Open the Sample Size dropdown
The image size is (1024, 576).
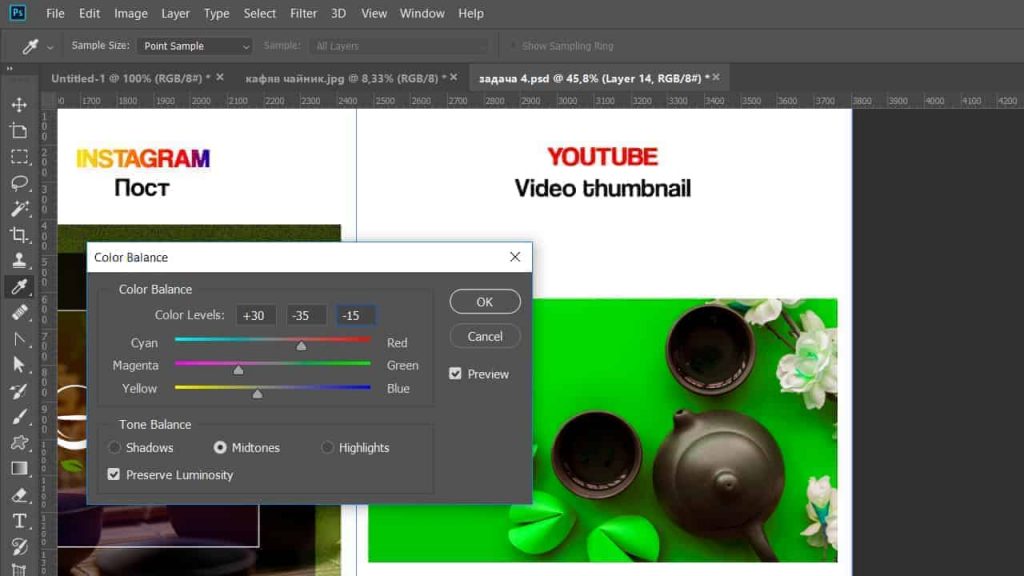[194, 46]
